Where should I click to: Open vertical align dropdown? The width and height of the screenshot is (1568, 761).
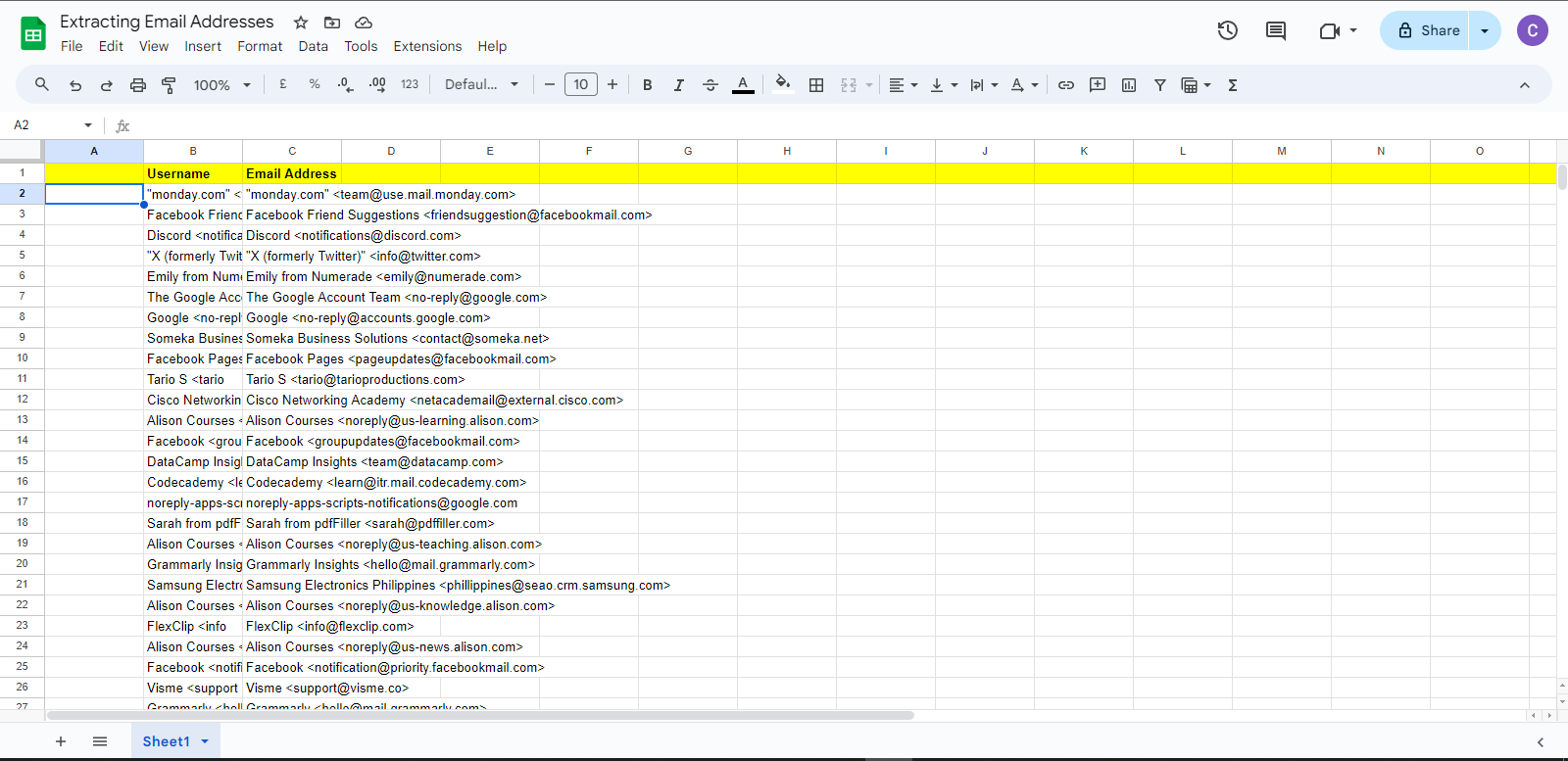tap(944, 85)
